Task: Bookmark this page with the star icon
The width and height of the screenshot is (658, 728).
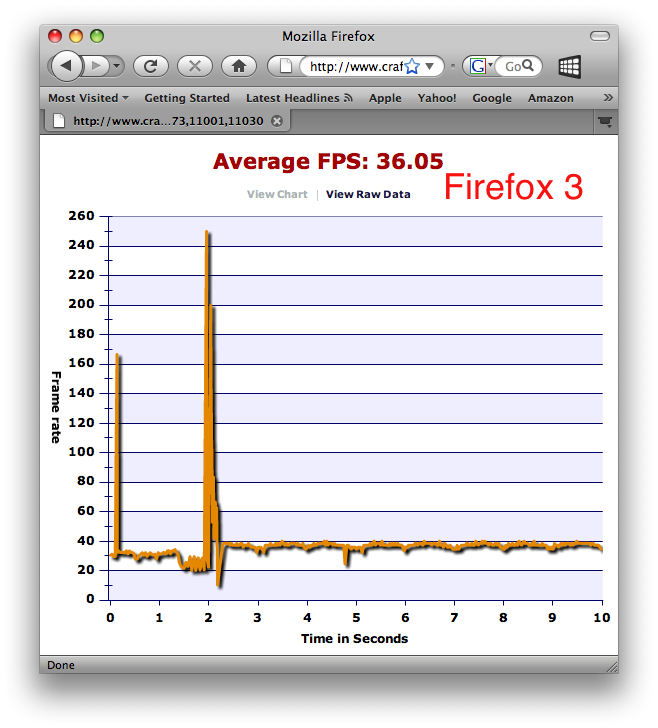Action: click(412, 66)
